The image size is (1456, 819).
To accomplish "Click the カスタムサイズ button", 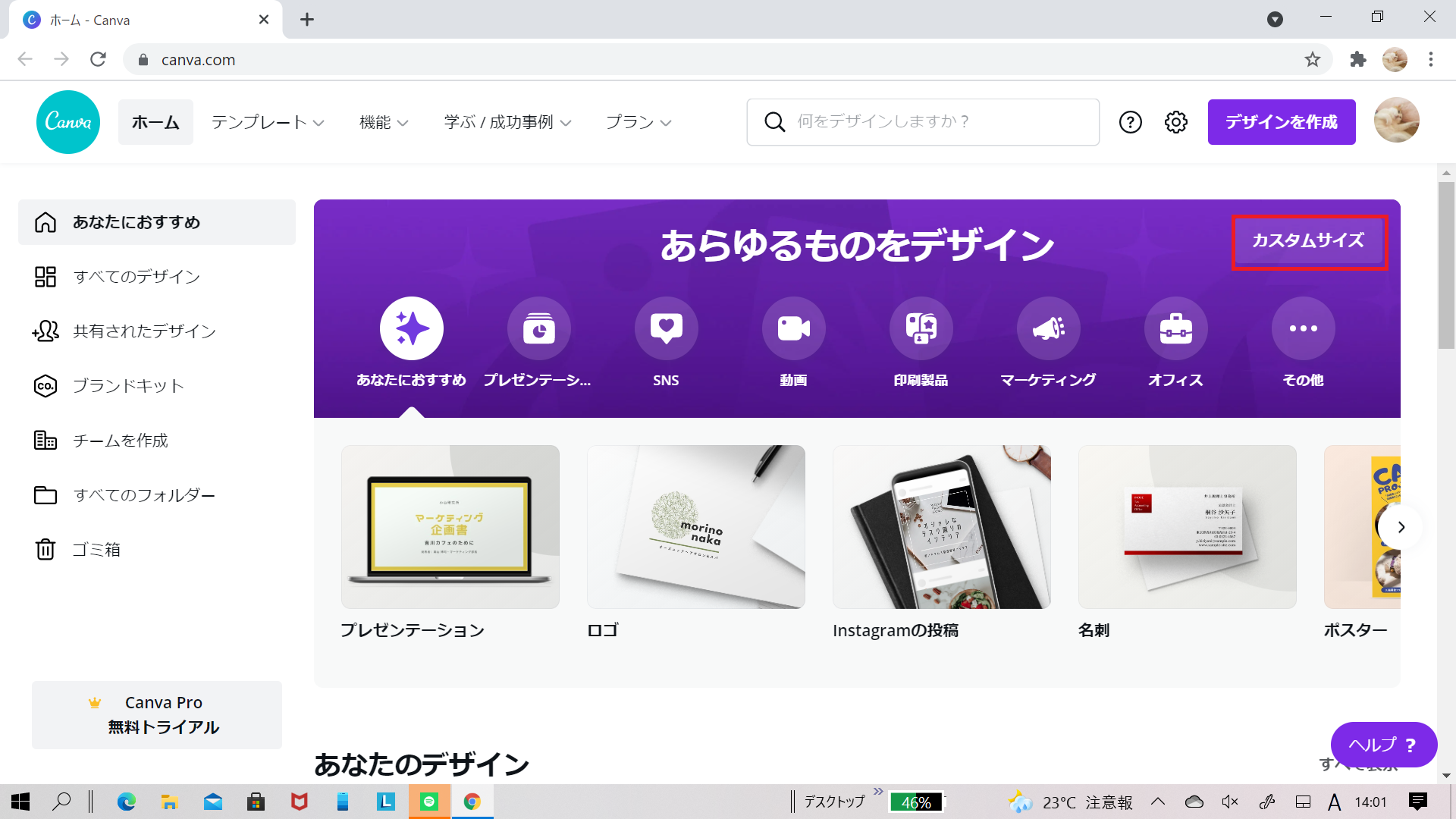I will [1309, 241].
